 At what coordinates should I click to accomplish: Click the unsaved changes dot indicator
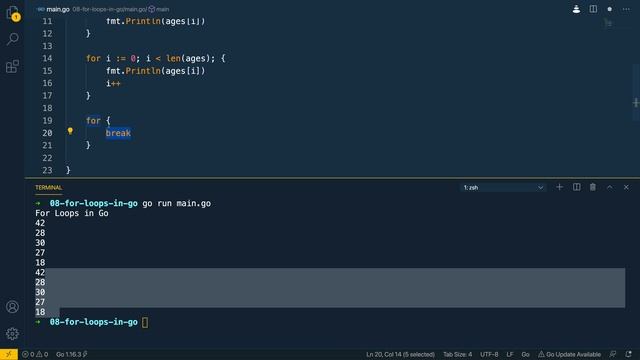(x=609, y=9)
